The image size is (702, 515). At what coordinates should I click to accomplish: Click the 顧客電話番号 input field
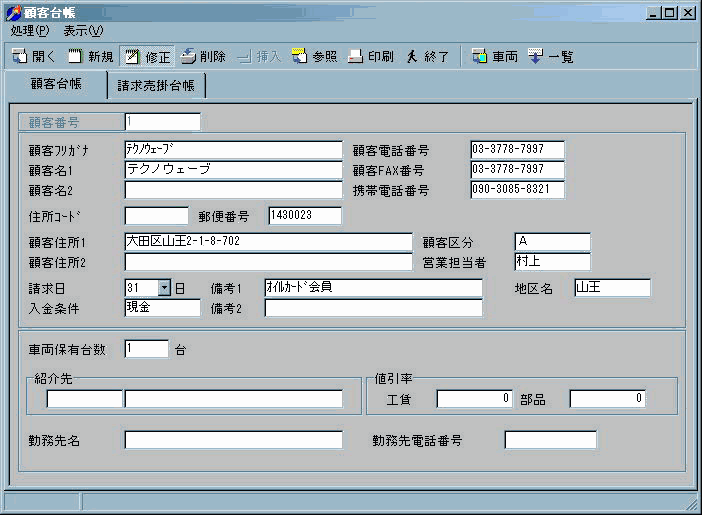click(x=517, y=150)
